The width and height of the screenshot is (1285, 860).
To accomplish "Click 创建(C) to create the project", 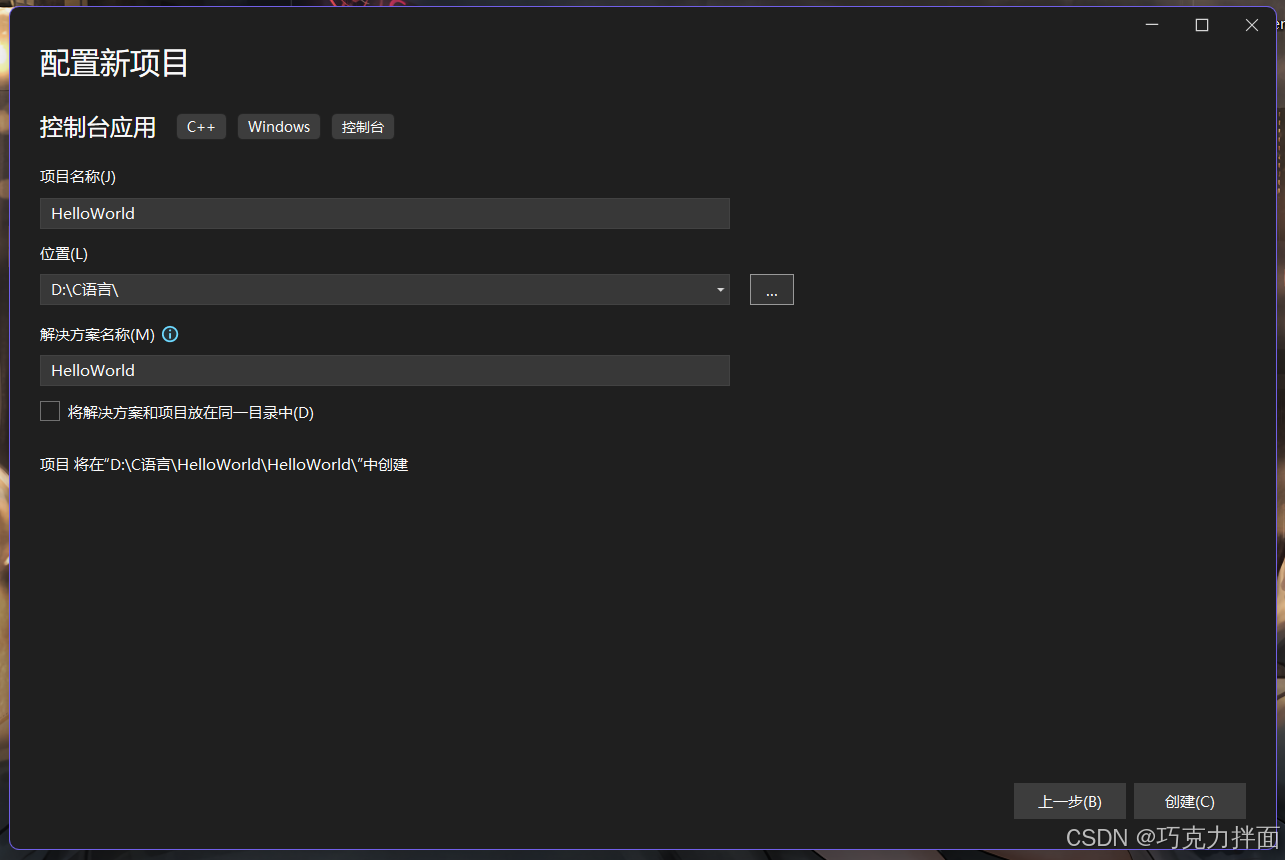I will 1189,801.
